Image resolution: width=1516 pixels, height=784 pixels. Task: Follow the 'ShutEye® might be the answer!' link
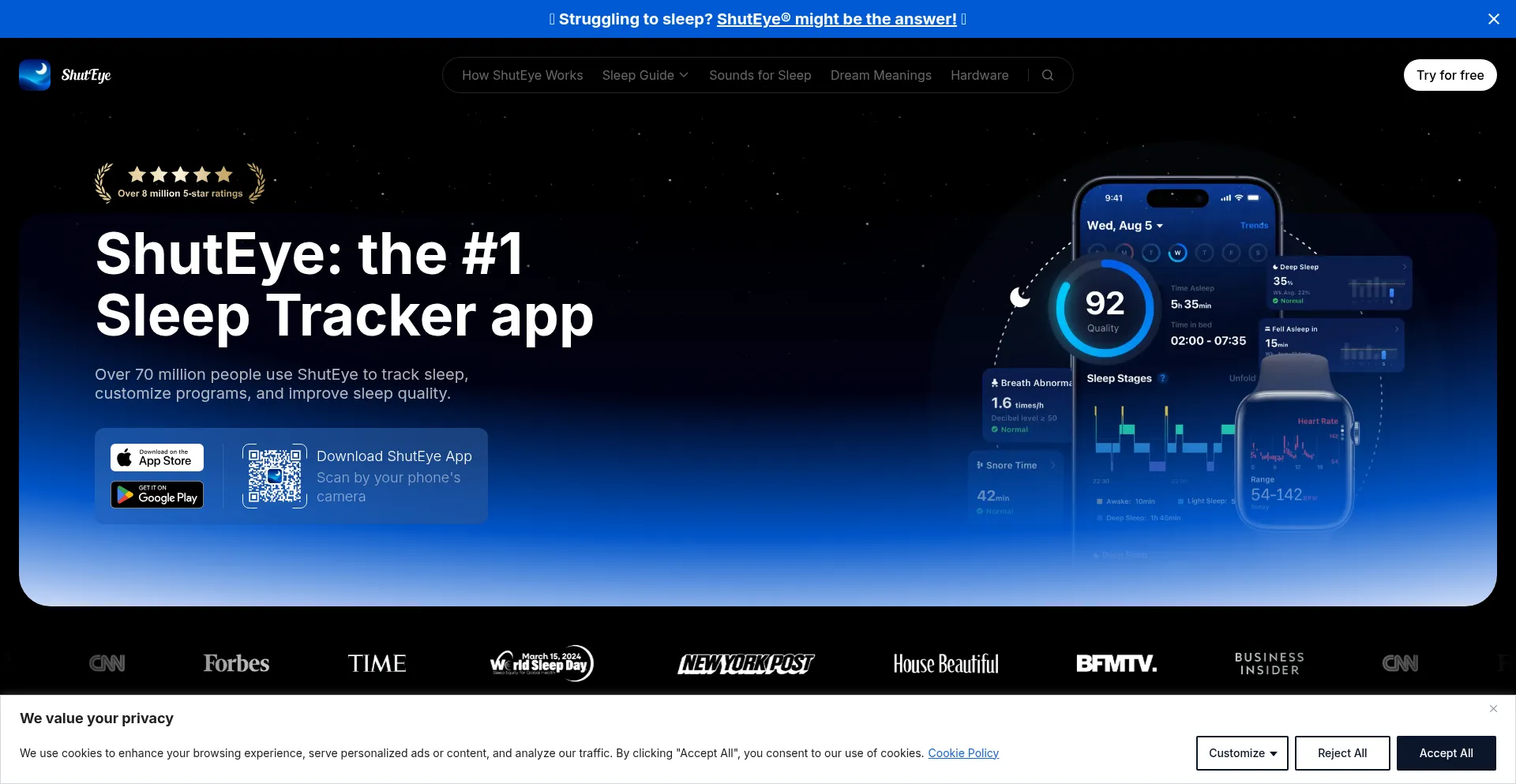[837, 19]
